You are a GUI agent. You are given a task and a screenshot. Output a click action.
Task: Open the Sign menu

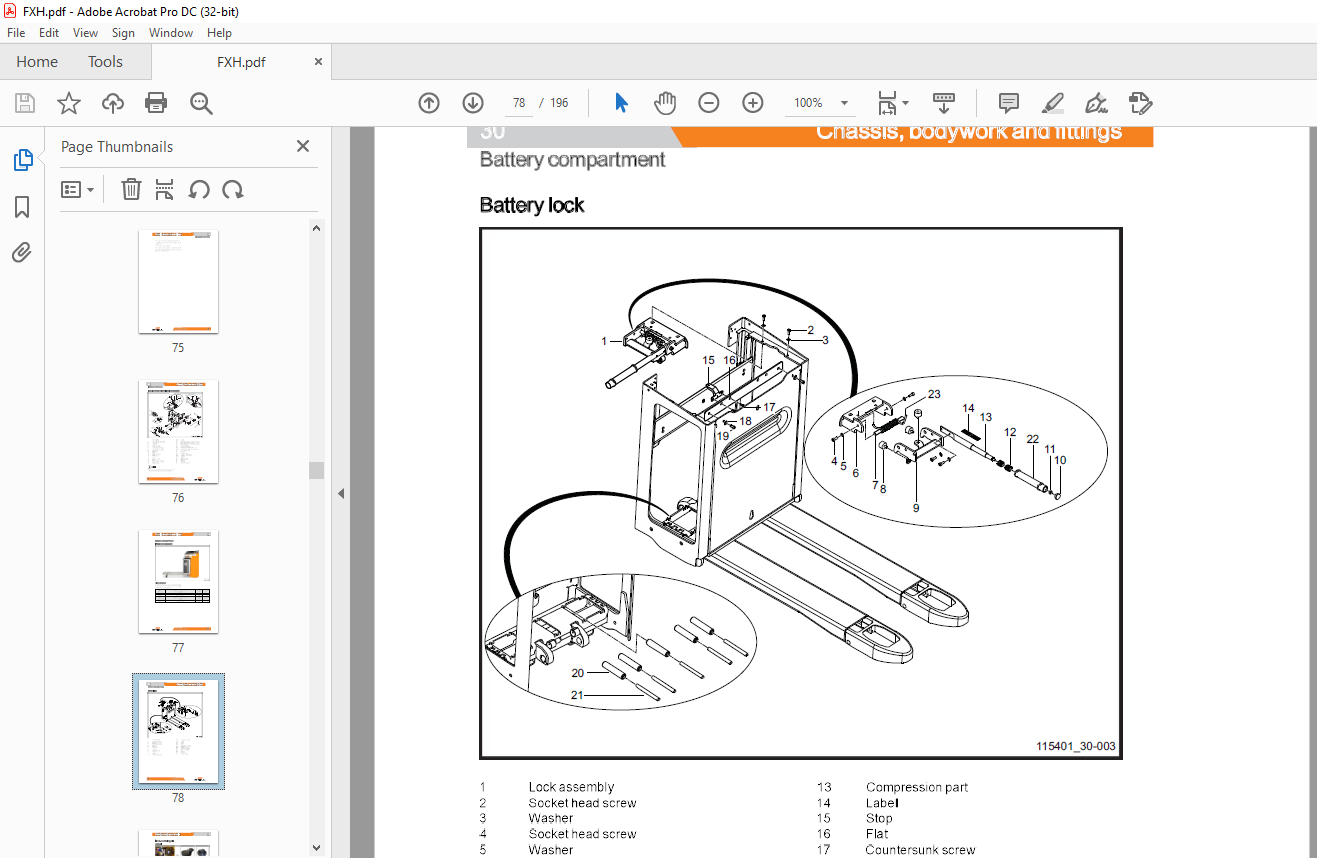[x=123, y=33]
